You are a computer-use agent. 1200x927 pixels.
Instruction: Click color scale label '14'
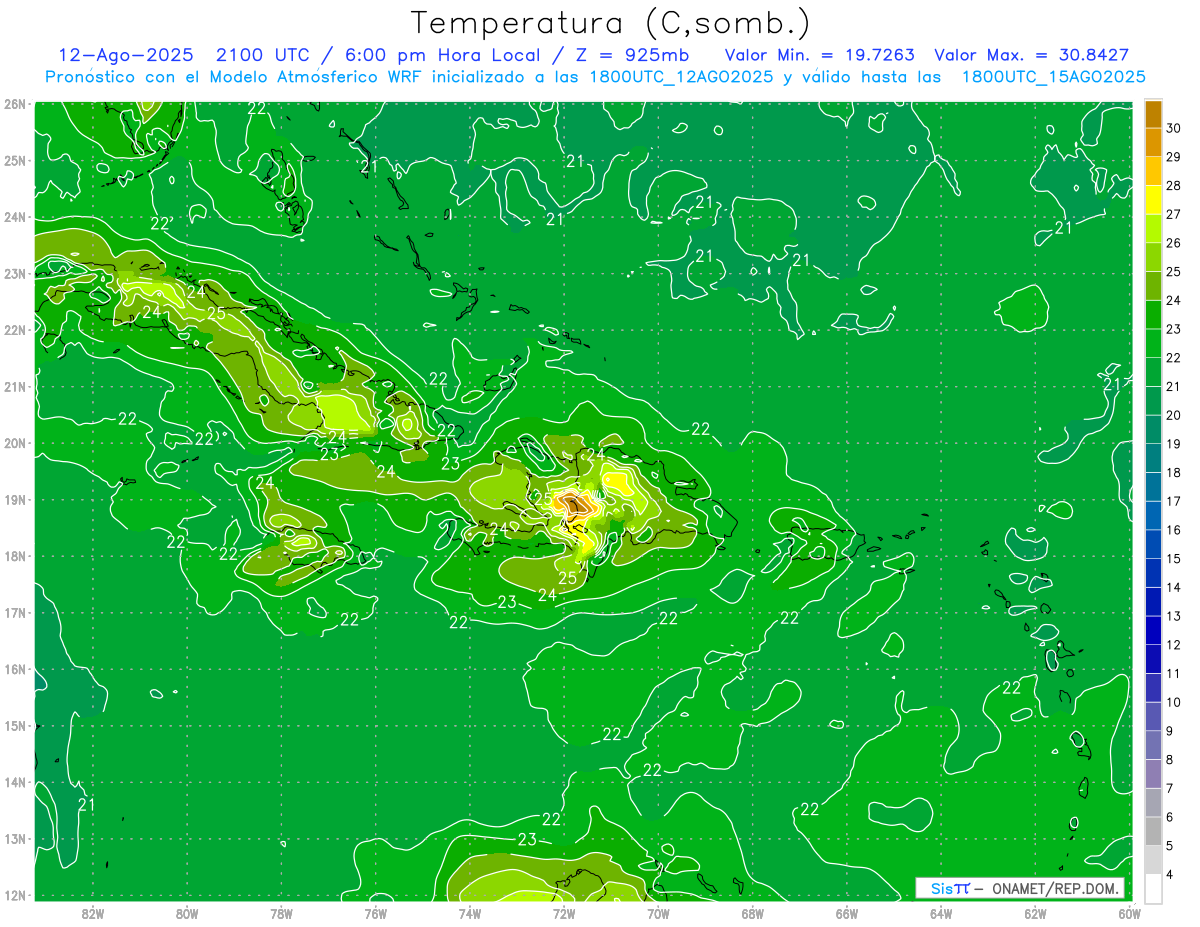pos(1173,587)
